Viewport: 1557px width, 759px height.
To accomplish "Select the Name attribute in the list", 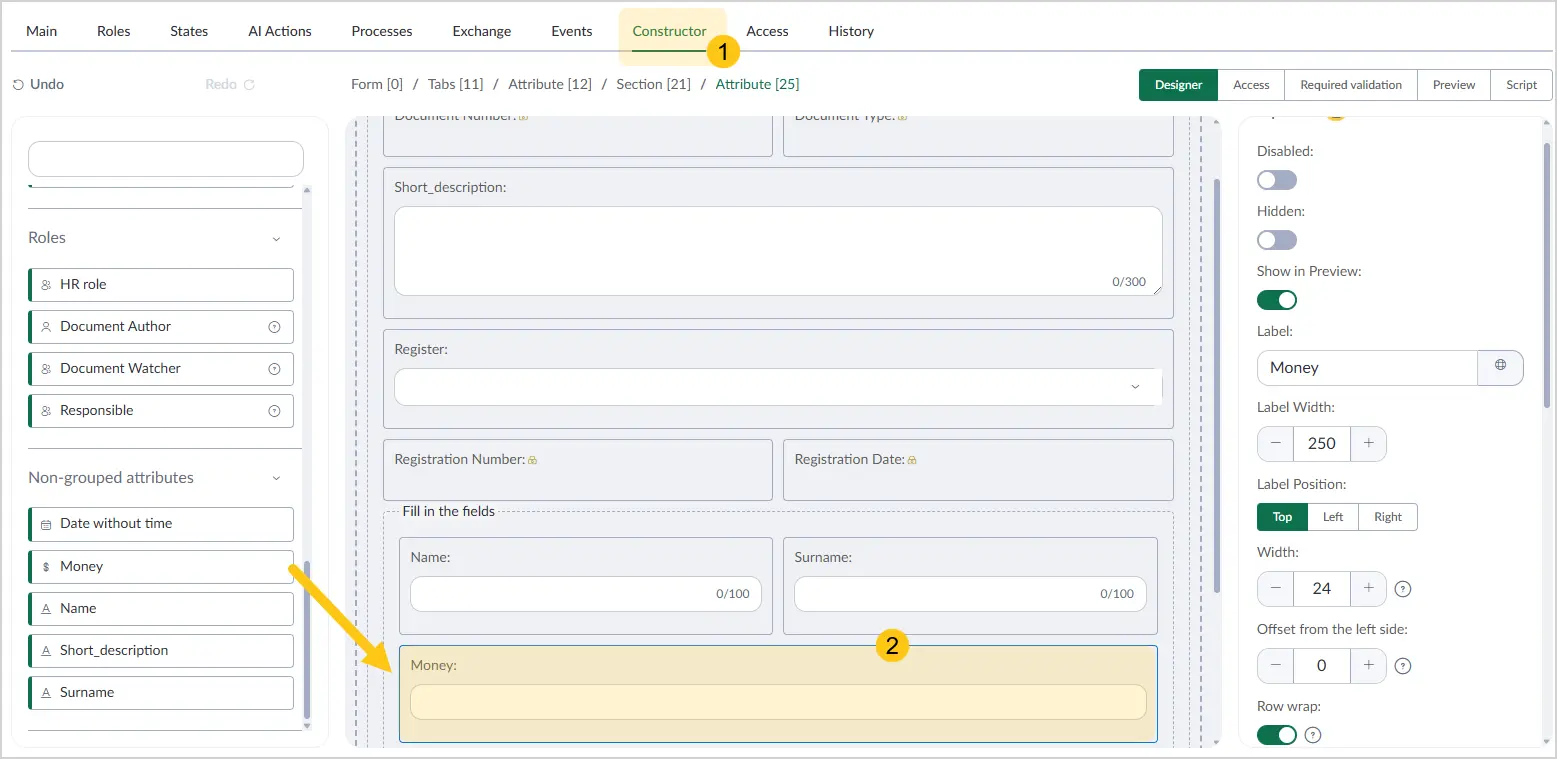I will (x=161, y=608).
